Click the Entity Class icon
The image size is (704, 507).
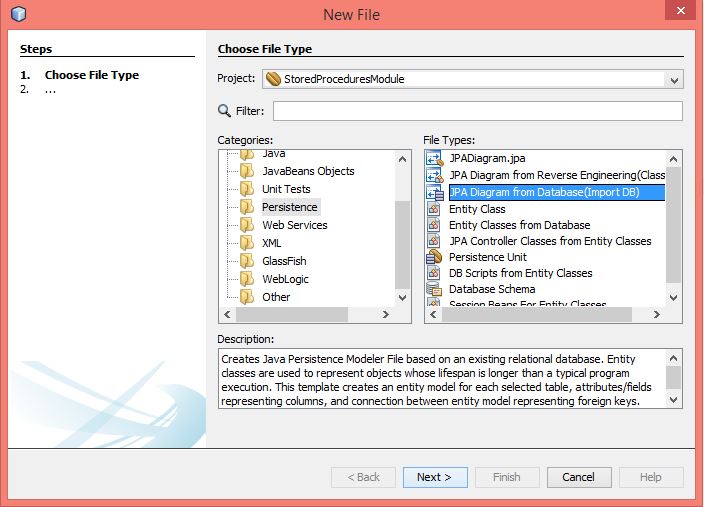(434, 209)
